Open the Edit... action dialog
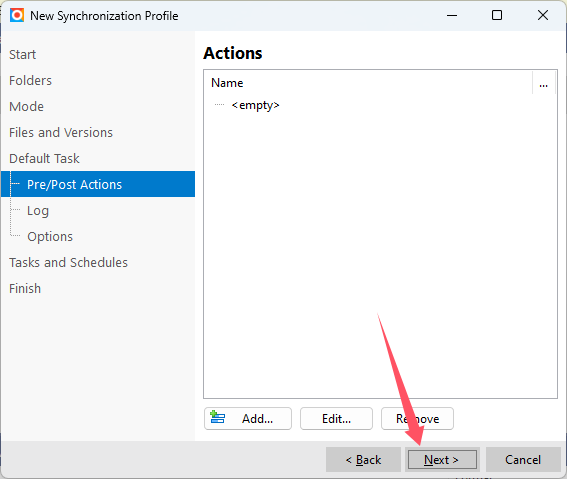The width and height of the screenshot is (567, 479). [x=336, y=419]
